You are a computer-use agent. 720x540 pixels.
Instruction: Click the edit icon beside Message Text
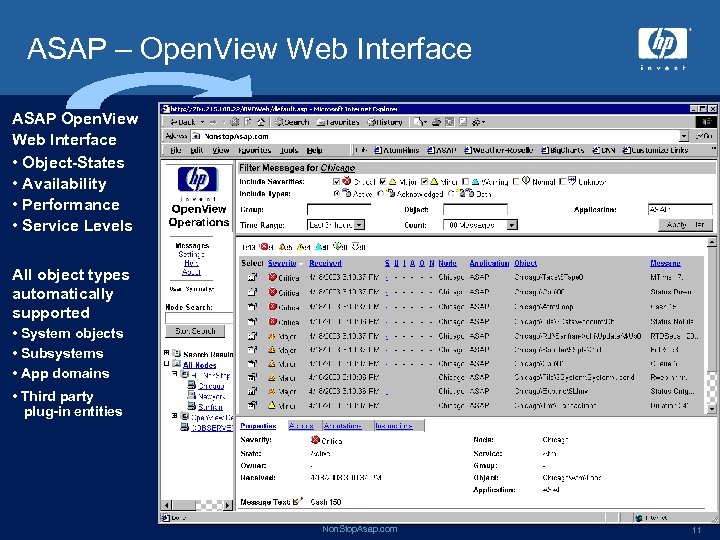pos(298,501)
